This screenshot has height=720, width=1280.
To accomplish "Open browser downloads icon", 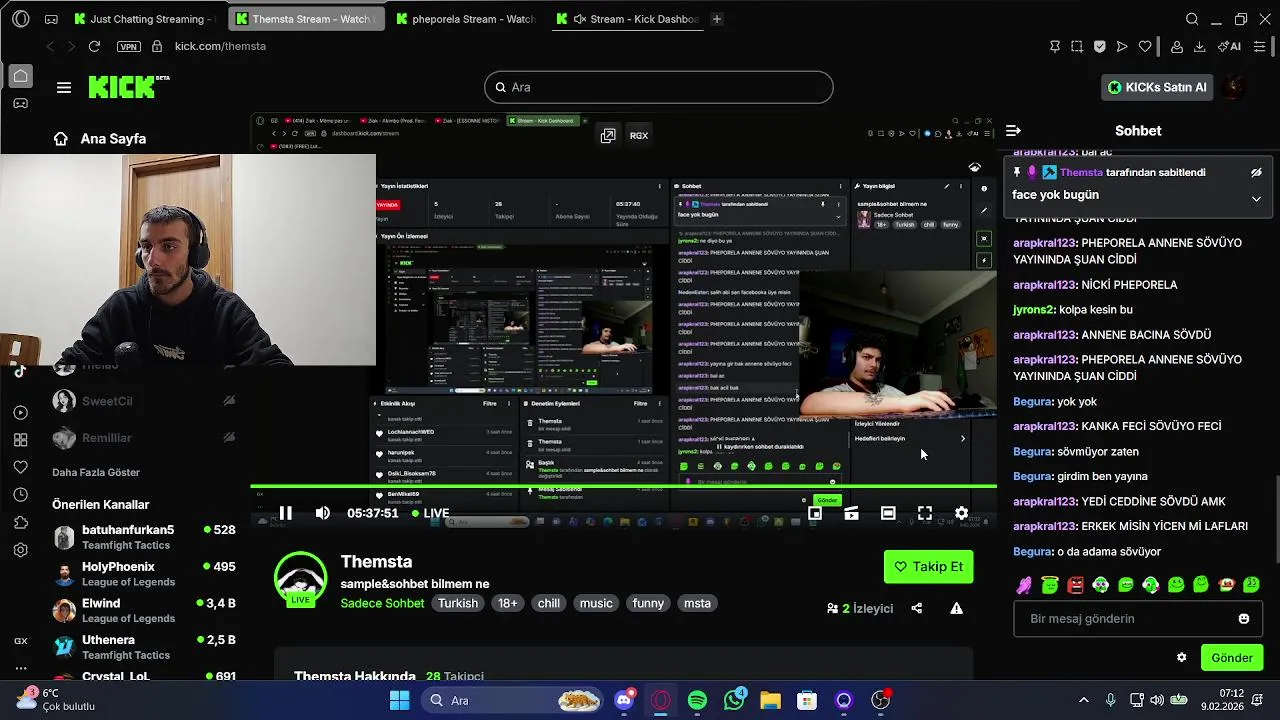I will 1199,46.
